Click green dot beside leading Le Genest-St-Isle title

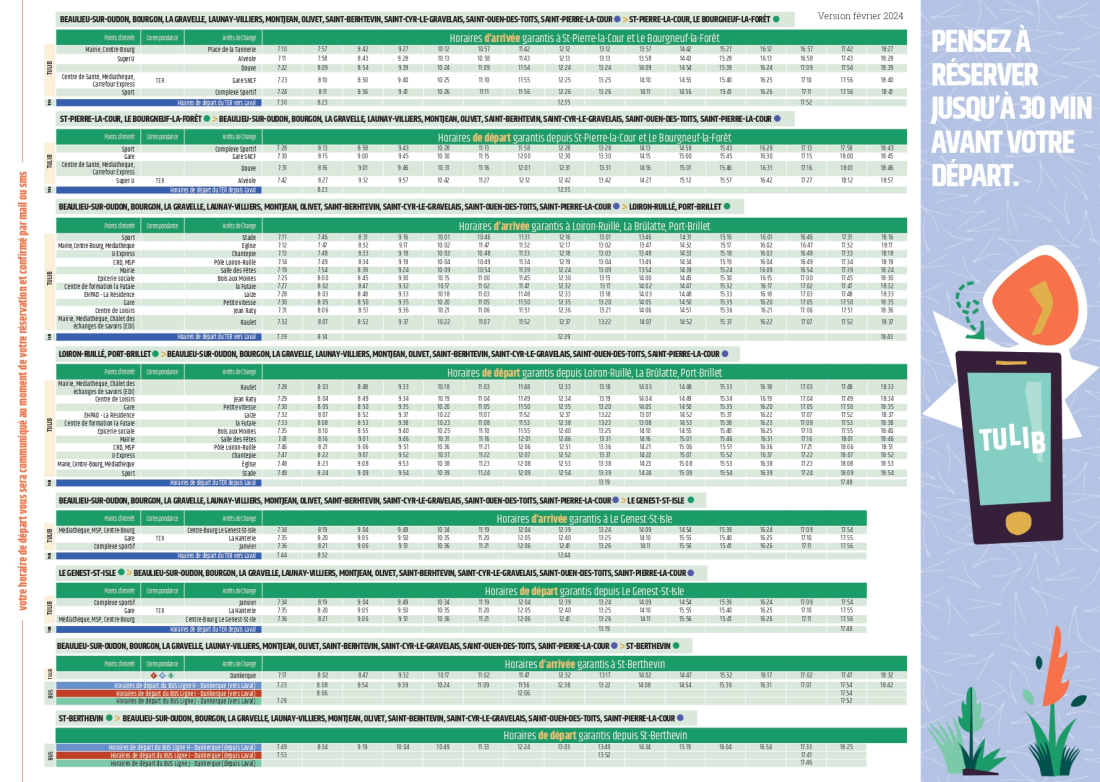tap(121, 572)
